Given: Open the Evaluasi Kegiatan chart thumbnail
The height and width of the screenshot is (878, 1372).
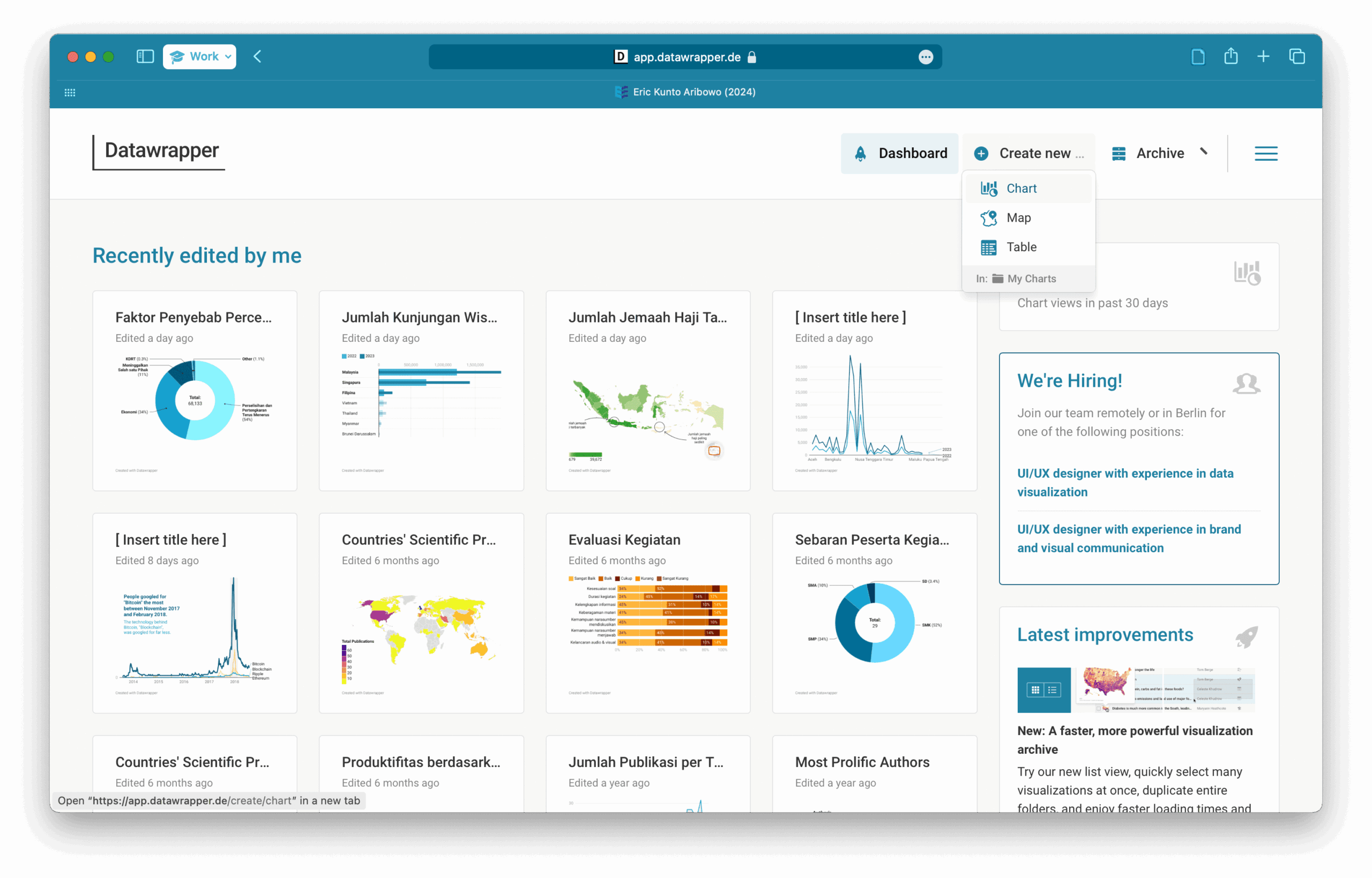Looking at the screenshot, I should click(647, 613).
